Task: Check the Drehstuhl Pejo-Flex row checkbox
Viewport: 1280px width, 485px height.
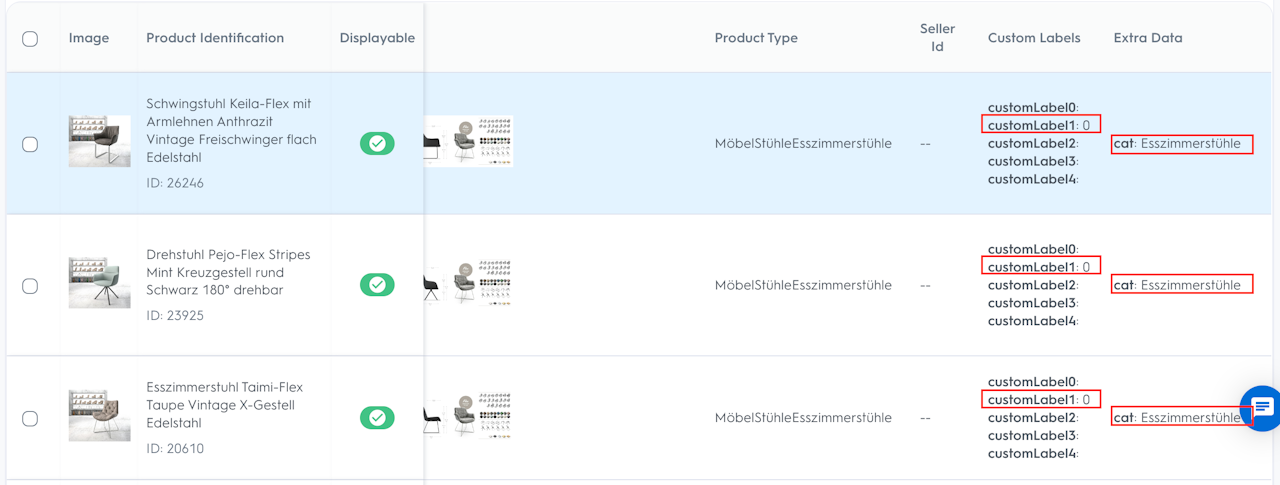Action: click(x=30, y=286)
